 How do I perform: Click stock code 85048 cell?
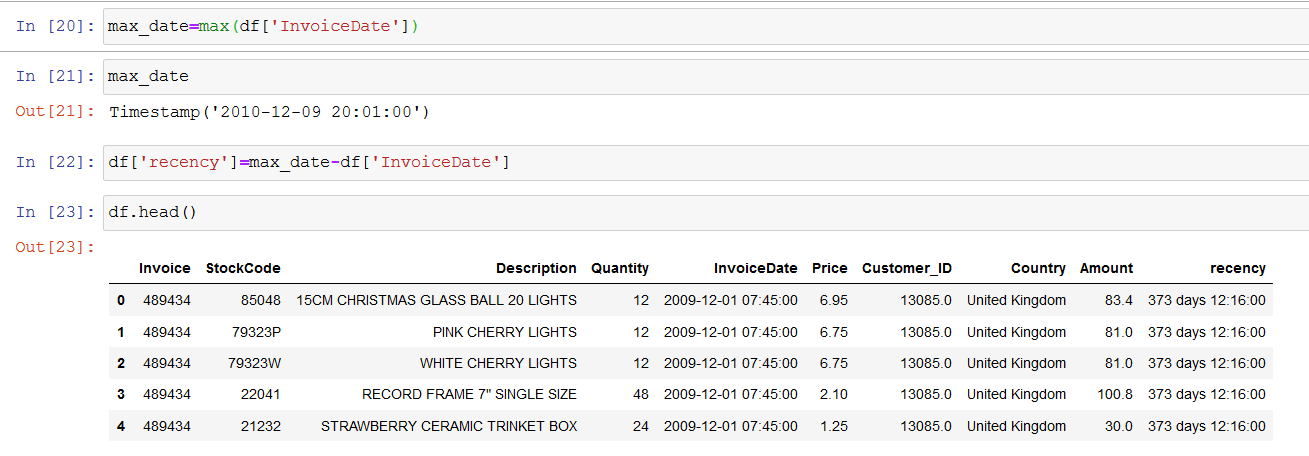click(x=261, y=300)
